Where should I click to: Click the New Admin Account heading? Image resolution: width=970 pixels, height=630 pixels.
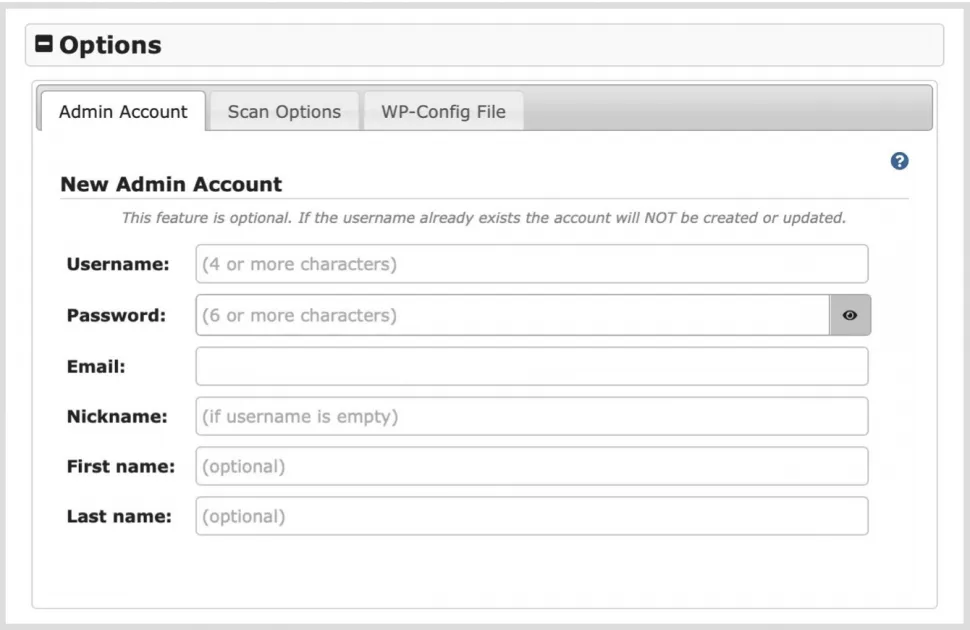click(171, 184)
